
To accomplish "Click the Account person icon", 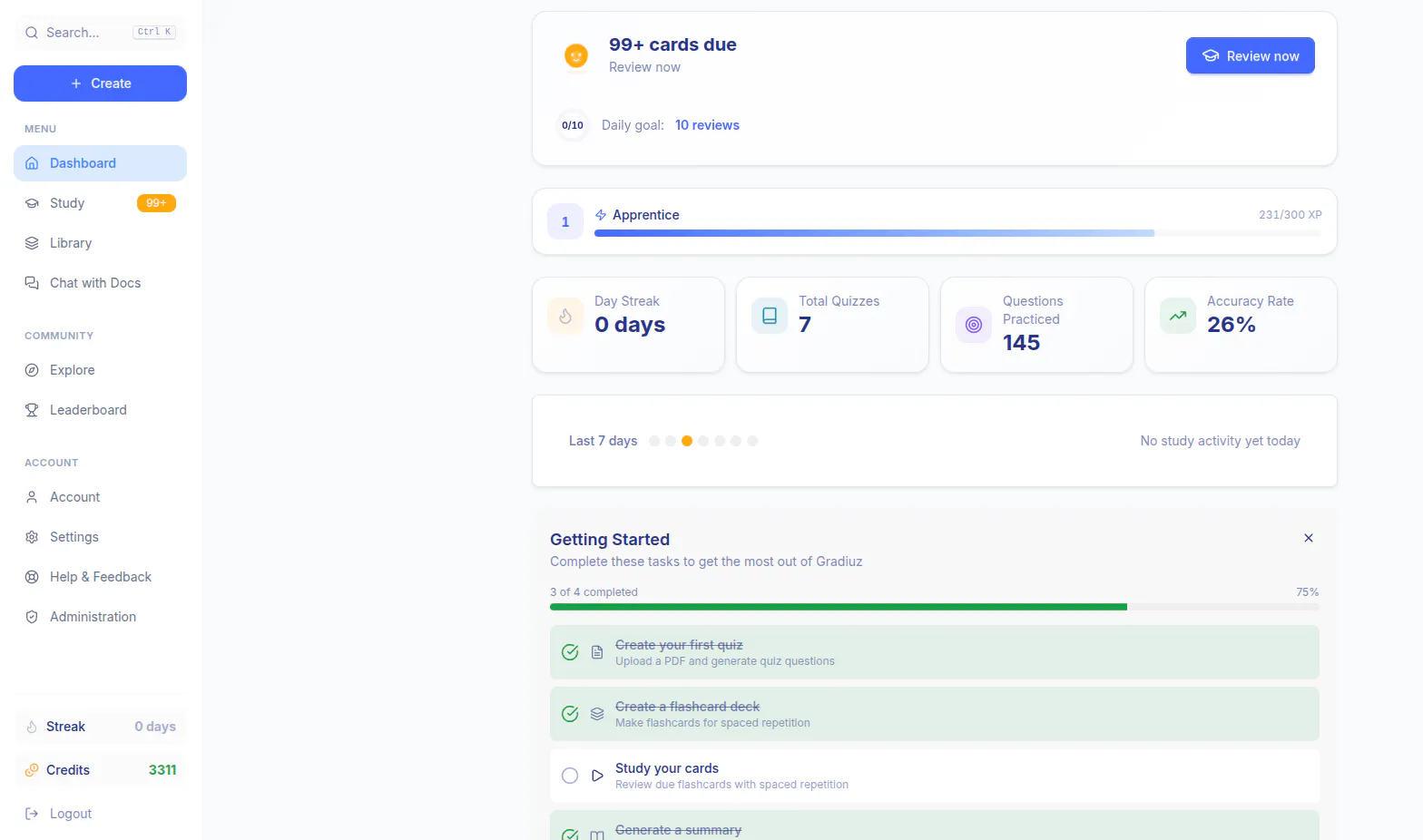I will tap(32, 497).
